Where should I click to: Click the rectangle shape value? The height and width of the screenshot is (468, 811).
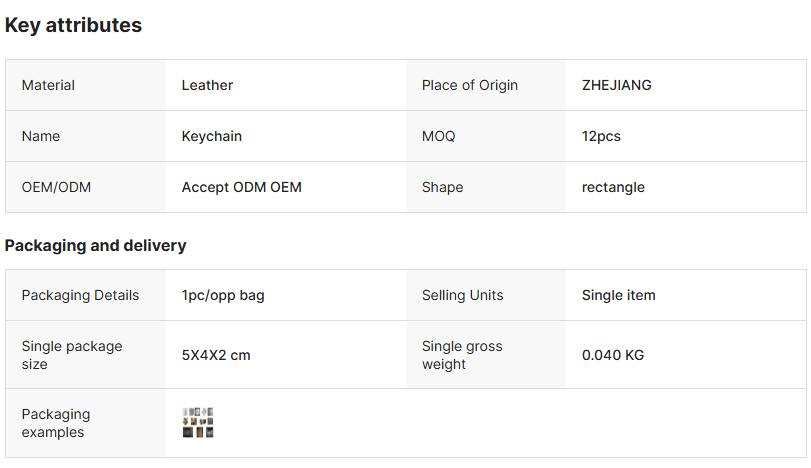pyautogui.click(x=613, y=187)
